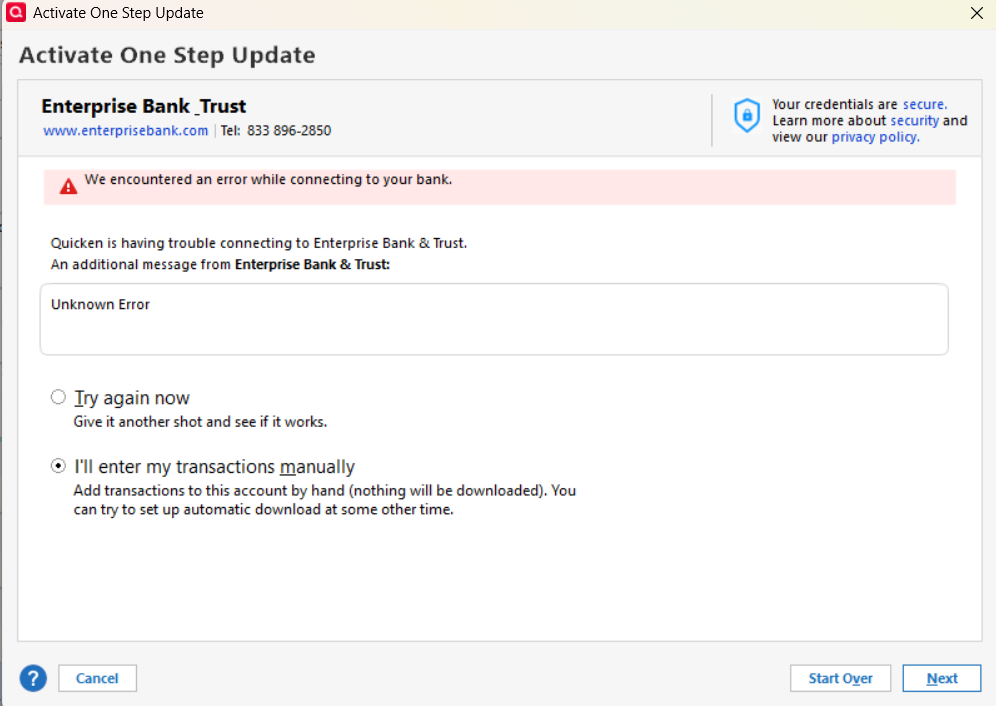
Task: Click the Activate One Step Update title
Action: [167, 55]
